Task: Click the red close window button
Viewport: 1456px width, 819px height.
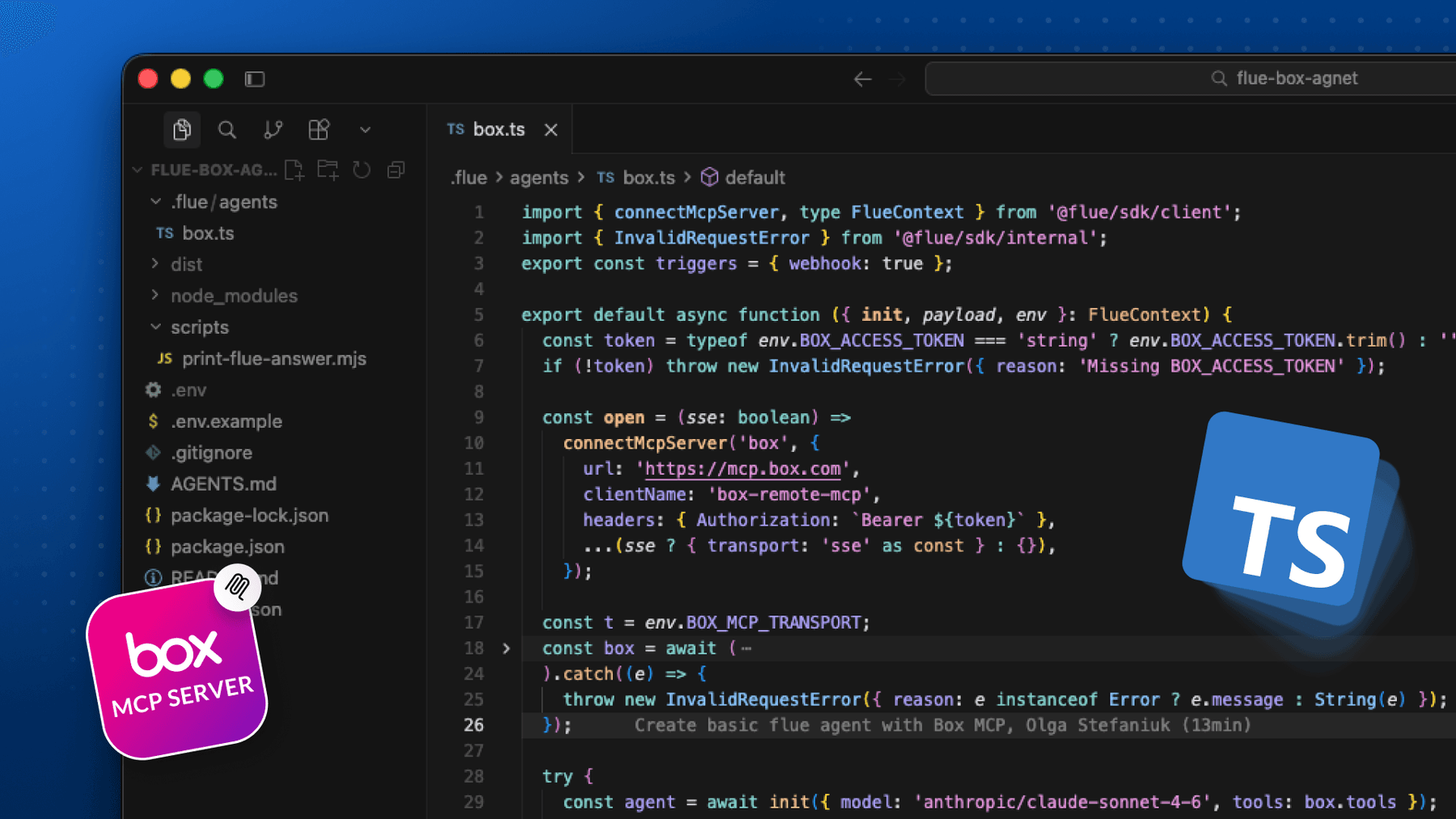Action: pos(148,78)
